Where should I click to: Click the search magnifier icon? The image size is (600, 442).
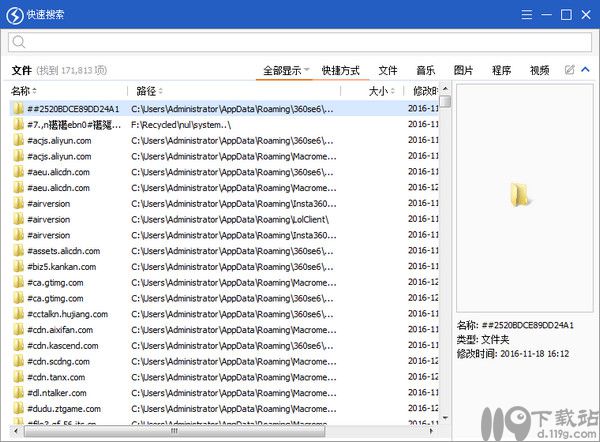point(18,41)
